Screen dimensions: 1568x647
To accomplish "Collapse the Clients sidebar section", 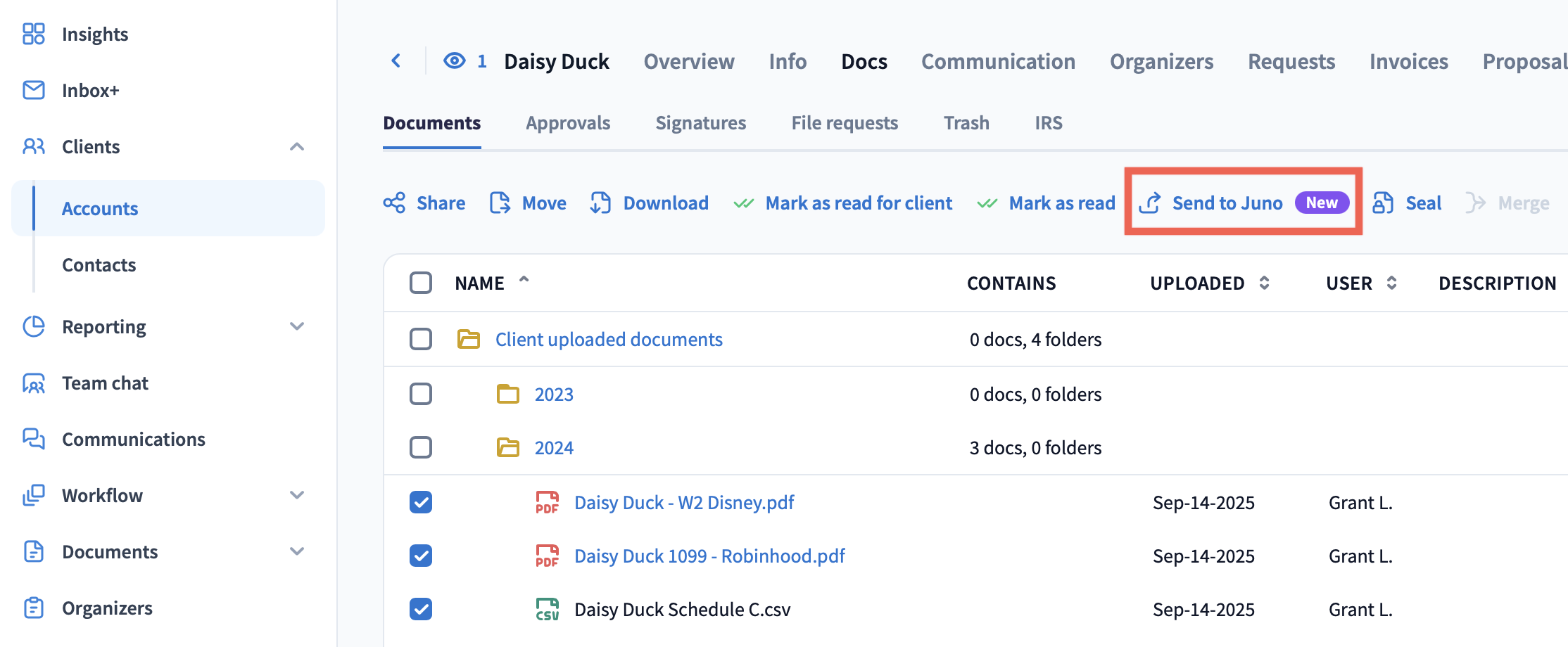I will tap(297, 147).
